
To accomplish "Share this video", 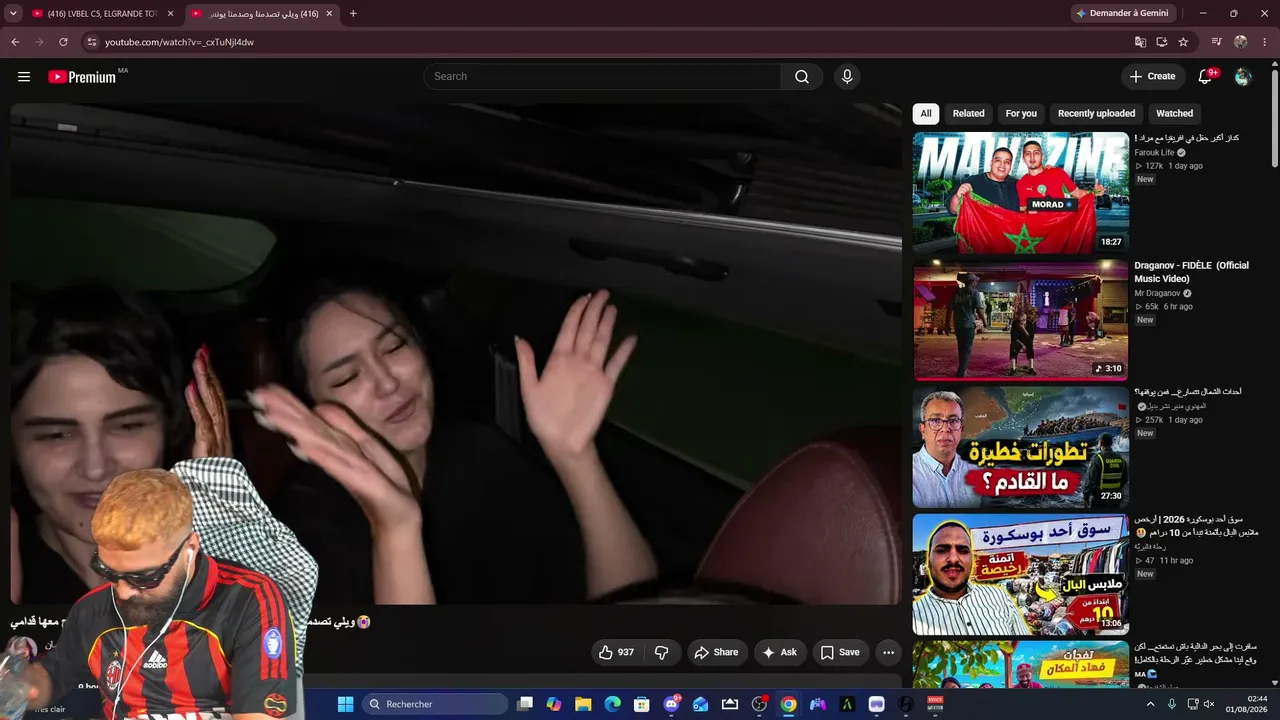I will tap(716, 652).
